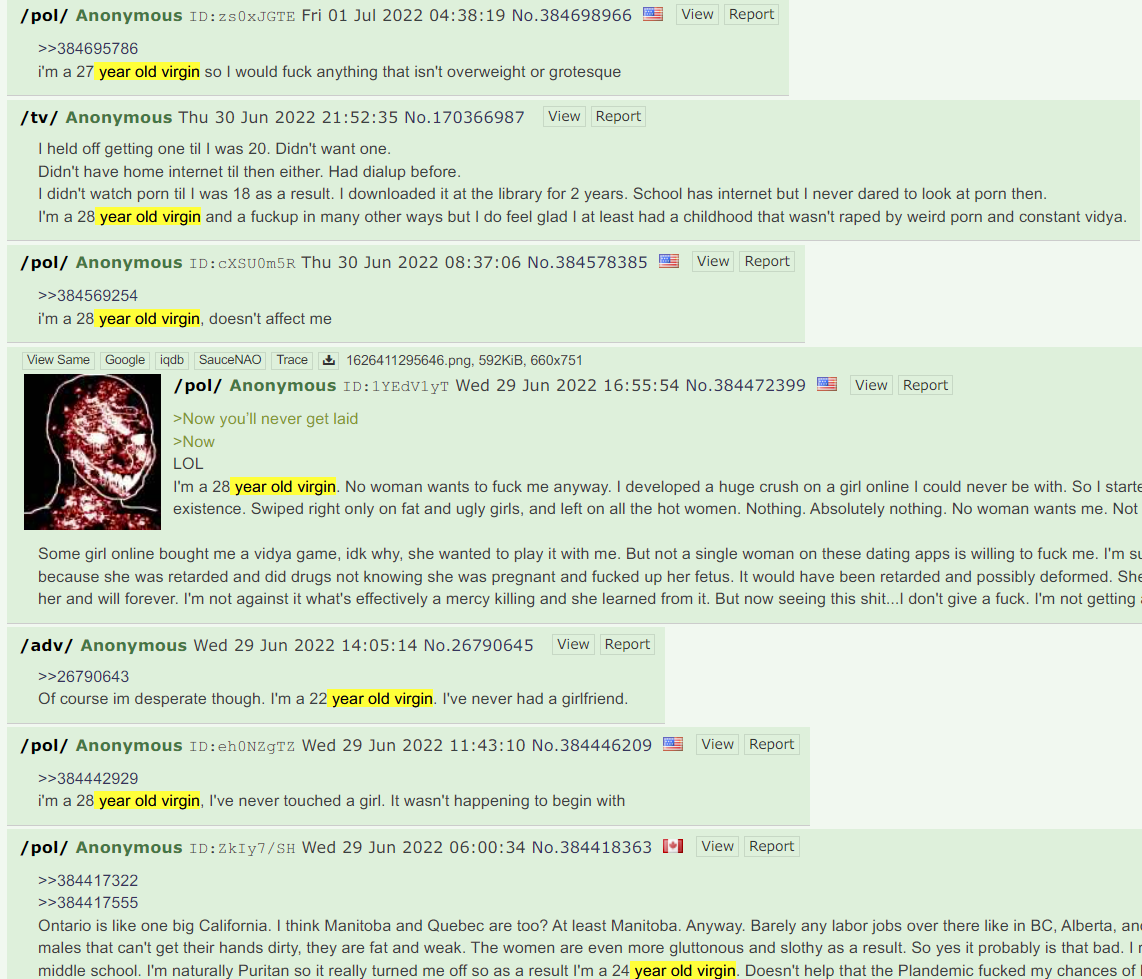
Task: View the /tv/ post No.170366987
Action: tap(564, 117)
